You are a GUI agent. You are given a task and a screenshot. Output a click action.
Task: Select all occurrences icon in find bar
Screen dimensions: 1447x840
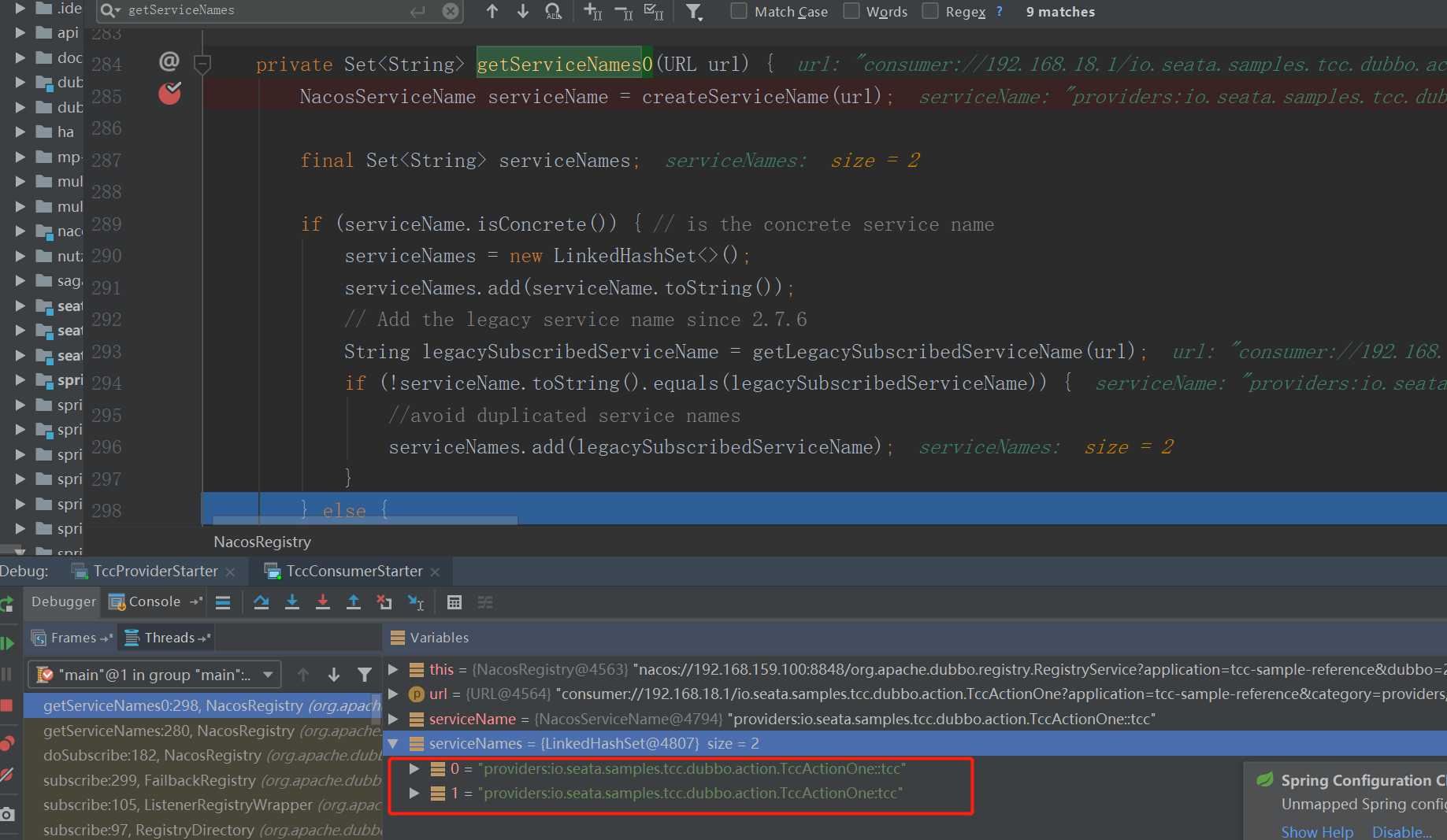coord(654,11)
